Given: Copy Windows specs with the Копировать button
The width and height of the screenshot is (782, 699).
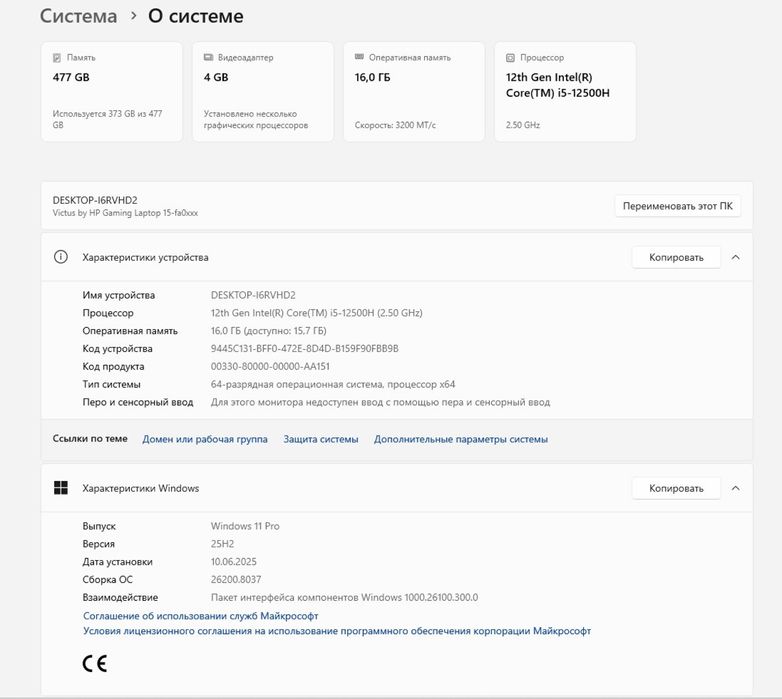Looking at the screenshot, I should coord(676,488).
